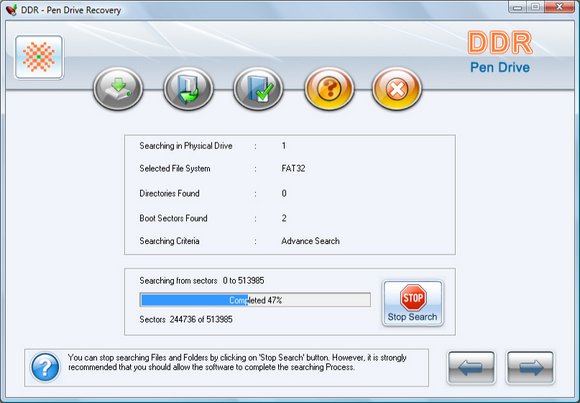Open the book with green arrow icon

click(x=188, y=88)
